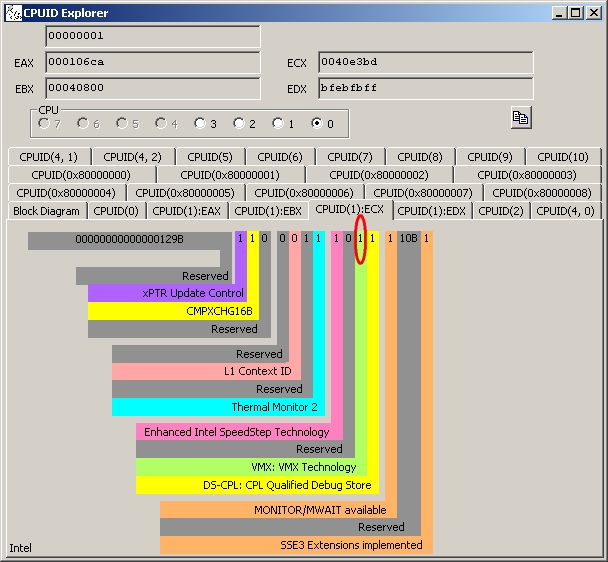Close the CPUID Explorer window
This screenshot has height=562, width=608.
point(594,13)
